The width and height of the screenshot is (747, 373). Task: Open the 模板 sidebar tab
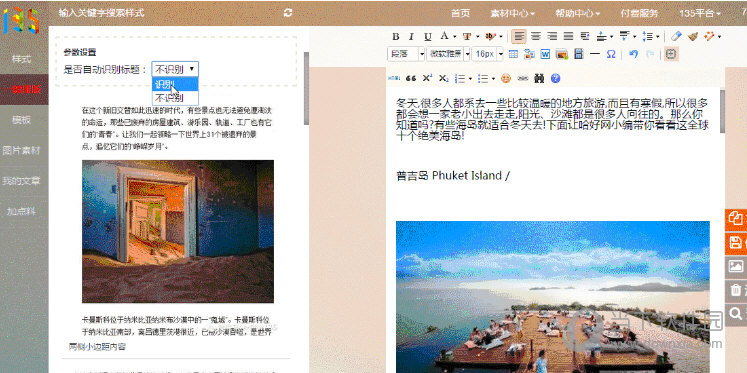(x=22, y=120)
